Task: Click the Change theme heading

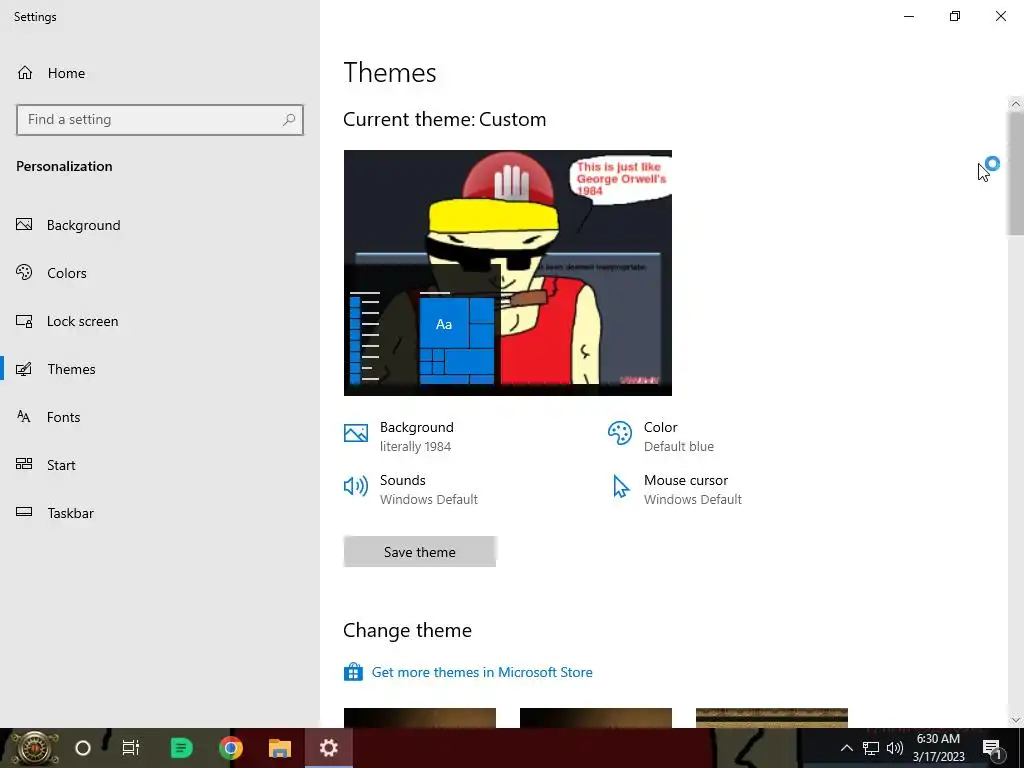Action: (408, 630)
